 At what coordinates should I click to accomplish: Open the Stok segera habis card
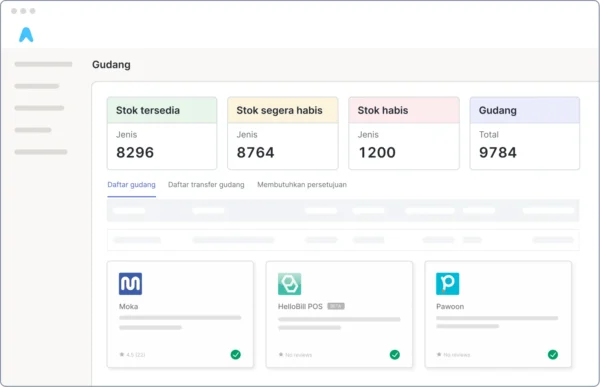tap(283, 133)
